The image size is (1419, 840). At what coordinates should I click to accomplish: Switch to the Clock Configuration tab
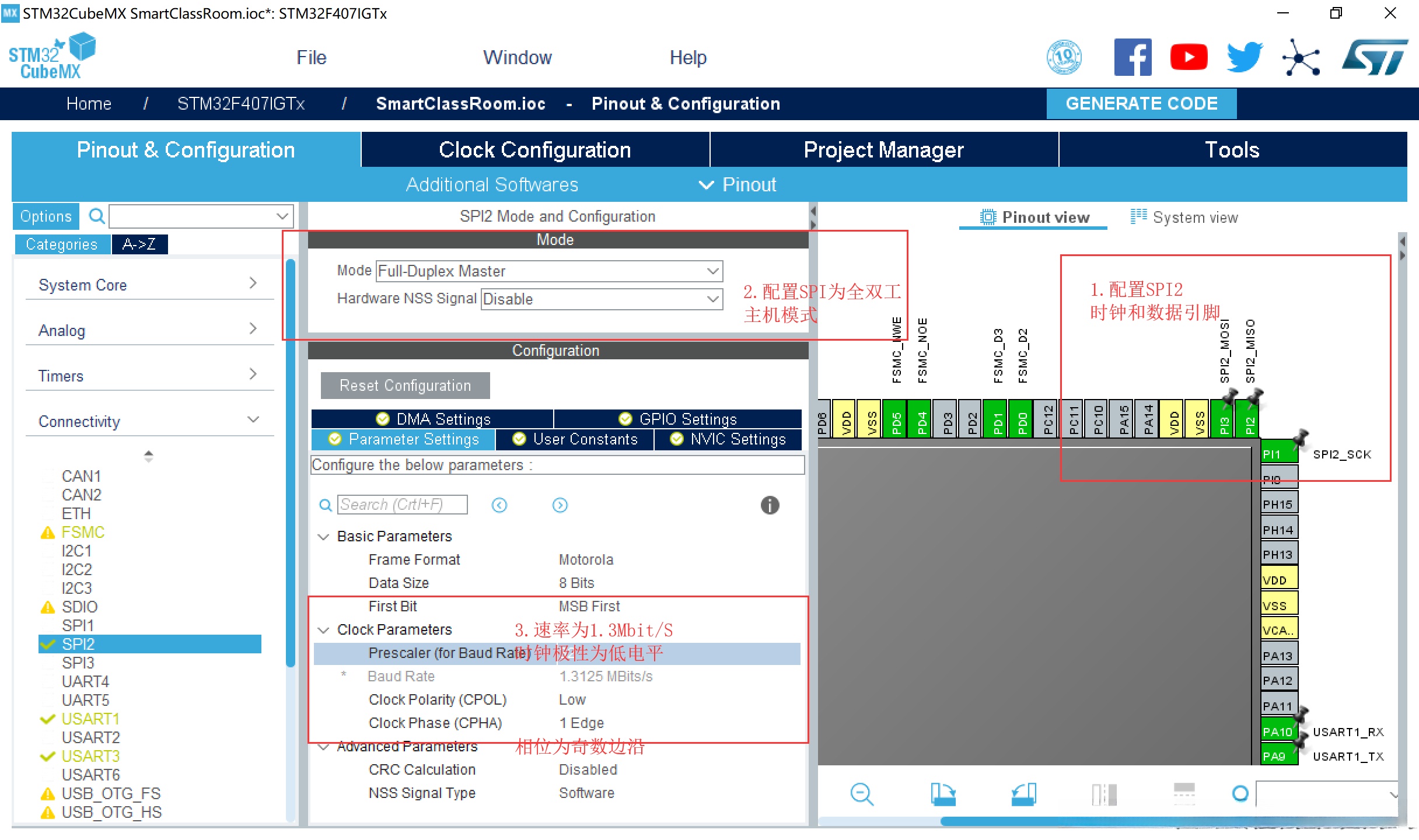534,150
